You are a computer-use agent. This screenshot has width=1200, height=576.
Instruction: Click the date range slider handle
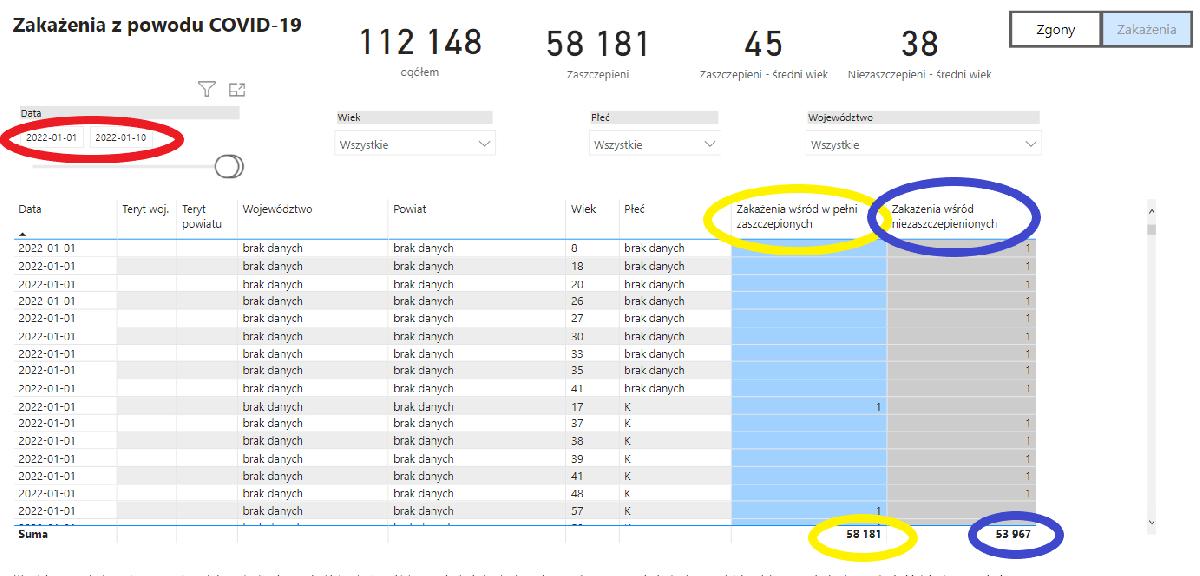(229, 166)
